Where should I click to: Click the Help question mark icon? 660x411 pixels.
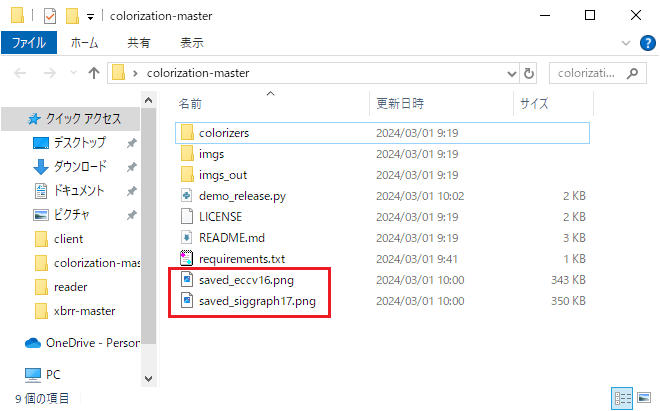[x=647, y=43]
